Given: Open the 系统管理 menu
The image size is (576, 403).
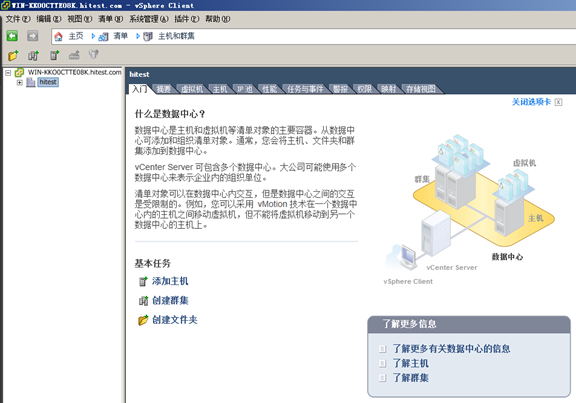Looking at the screenshot, I should pyautogui.click(x=148, y=19).
